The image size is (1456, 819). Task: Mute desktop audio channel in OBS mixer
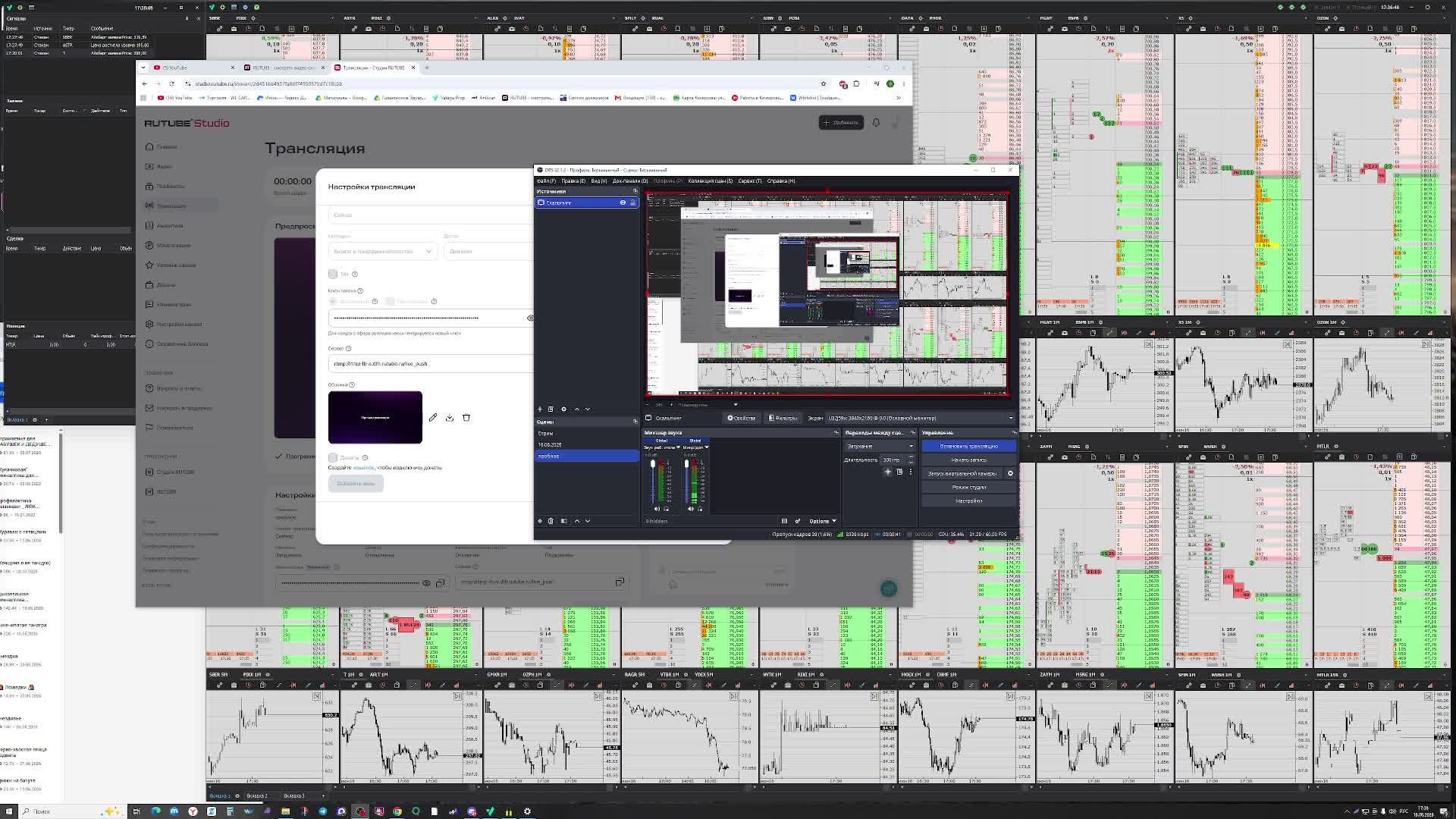[x=657, y=509]
